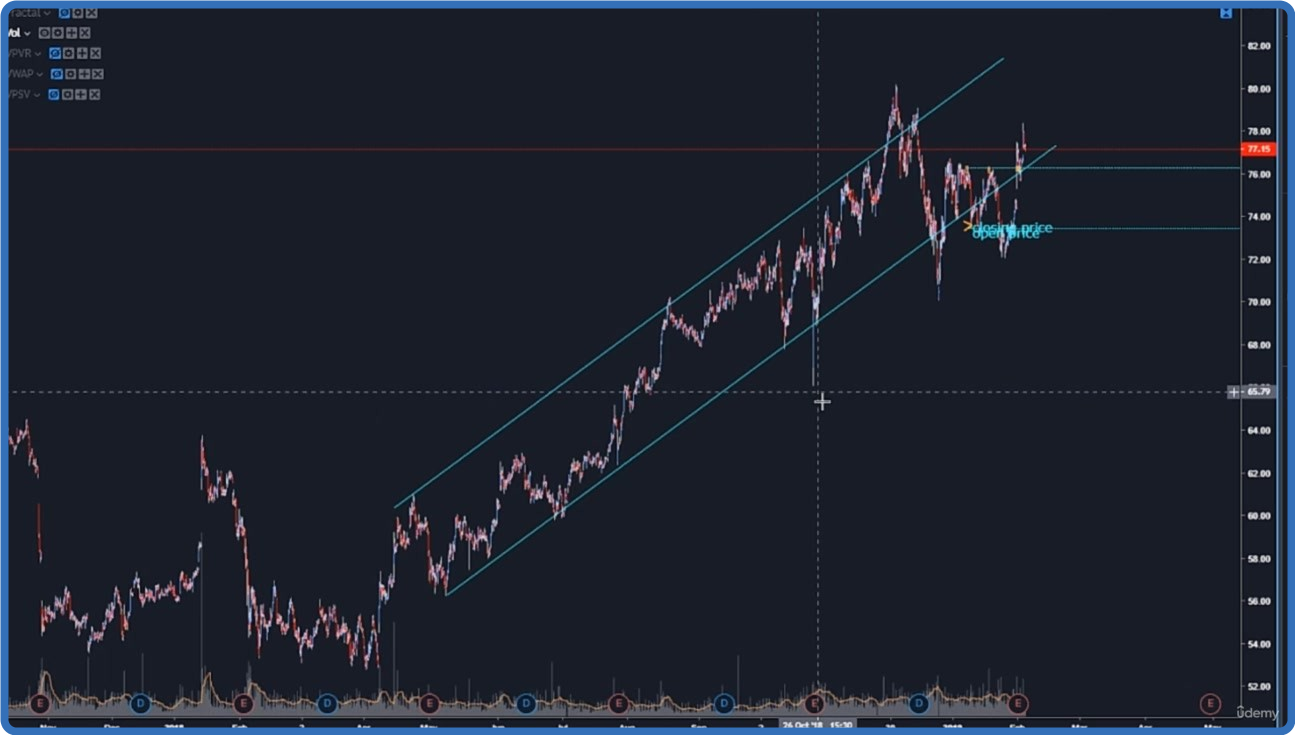Click the 52.00 price axis label
Image resolution: width=1295 pixels, height=735 pixels.
pos(1258,687)
